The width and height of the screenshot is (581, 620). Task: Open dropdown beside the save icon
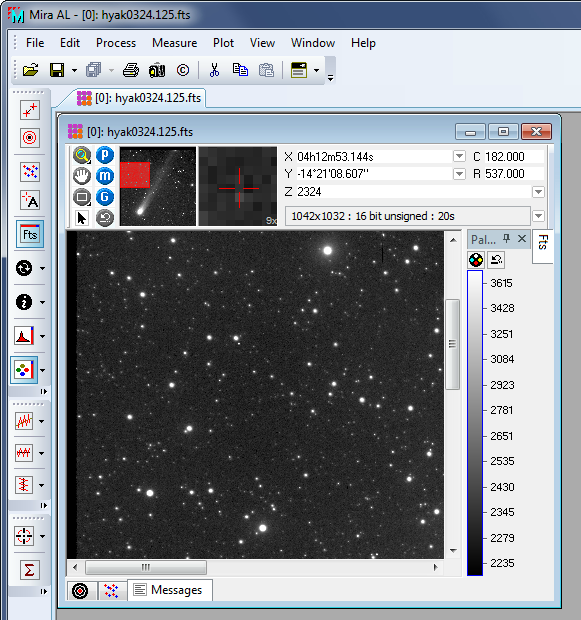click(74, 71)
